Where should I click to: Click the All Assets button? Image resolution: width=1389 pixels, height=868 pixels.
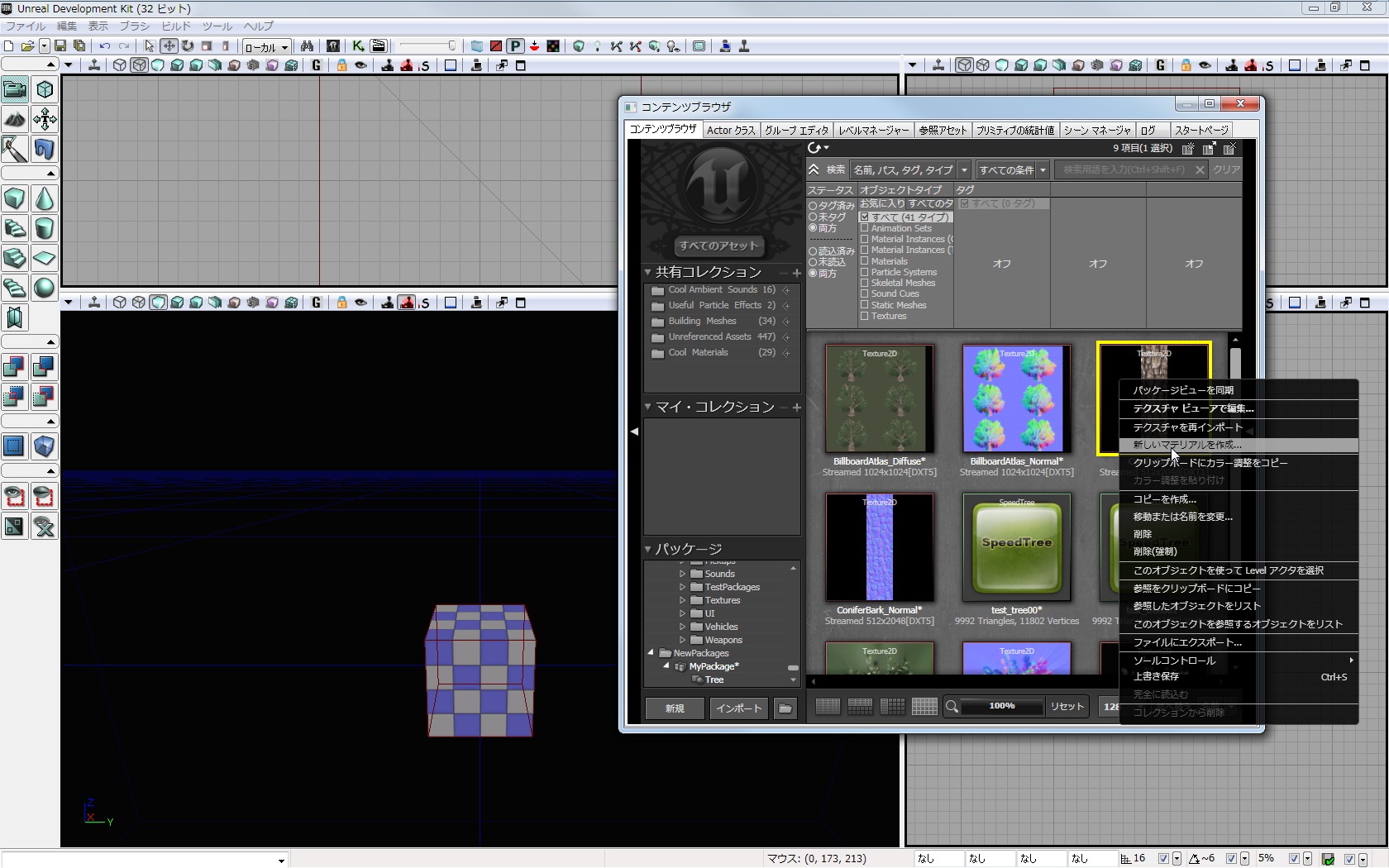click(718, 246)
